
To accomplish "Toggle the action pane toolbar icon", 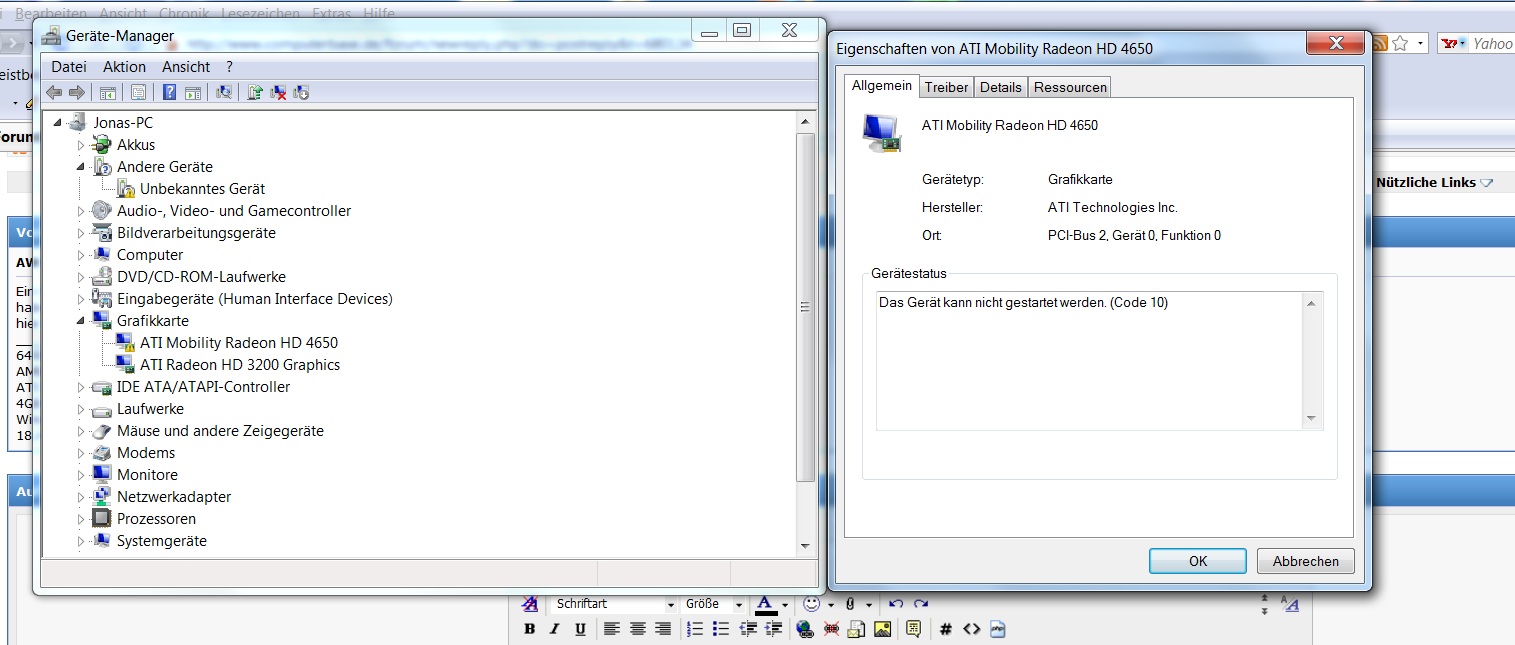I will [x=193, y=93].
